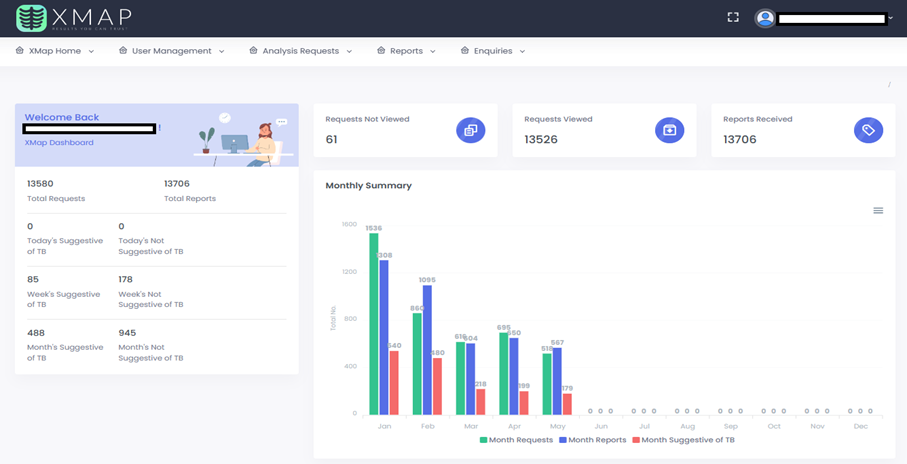Click the user profile avatar

(765, 18)
